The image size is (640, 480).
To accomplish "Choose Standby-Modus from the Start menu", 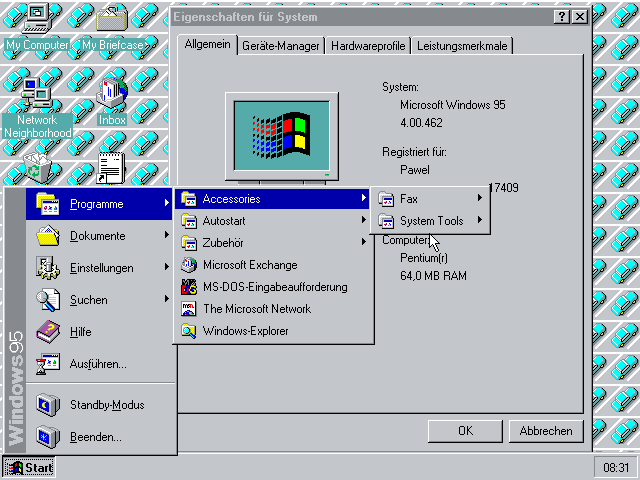I will [x=99, y=404].
